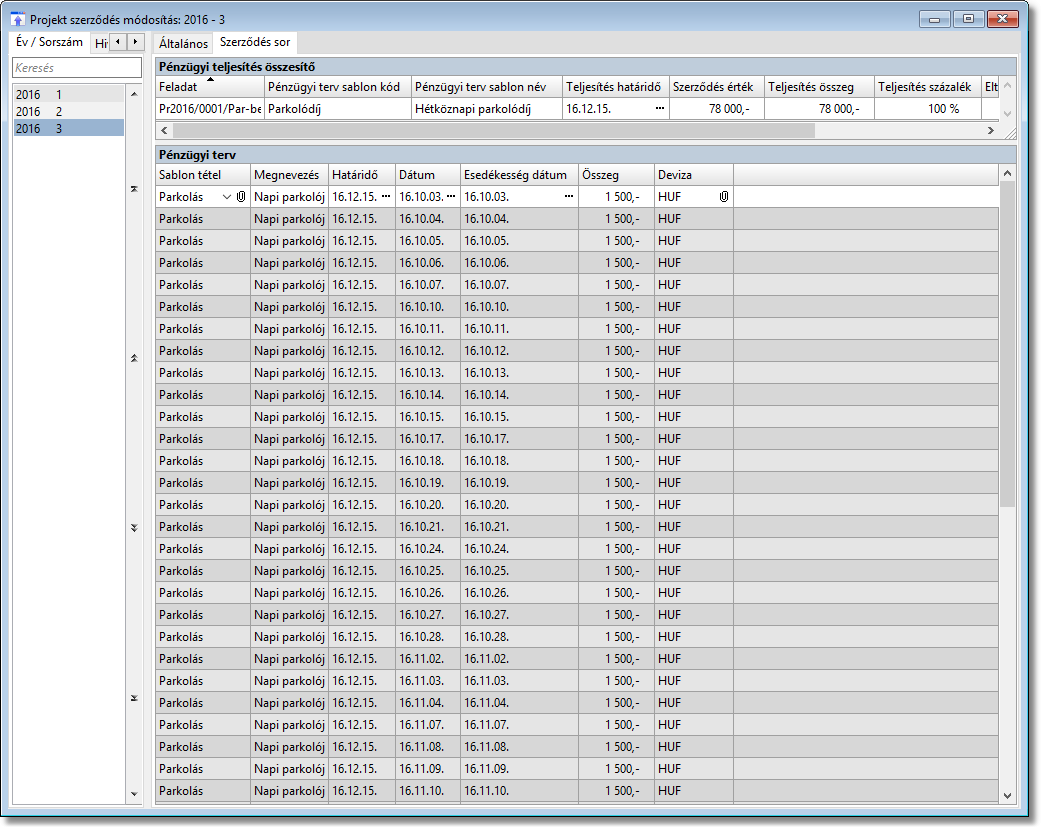Screen dimensions: 1041x829
Task: Sort by Szerződés érték column header
Action: click(x=717, y=87)
